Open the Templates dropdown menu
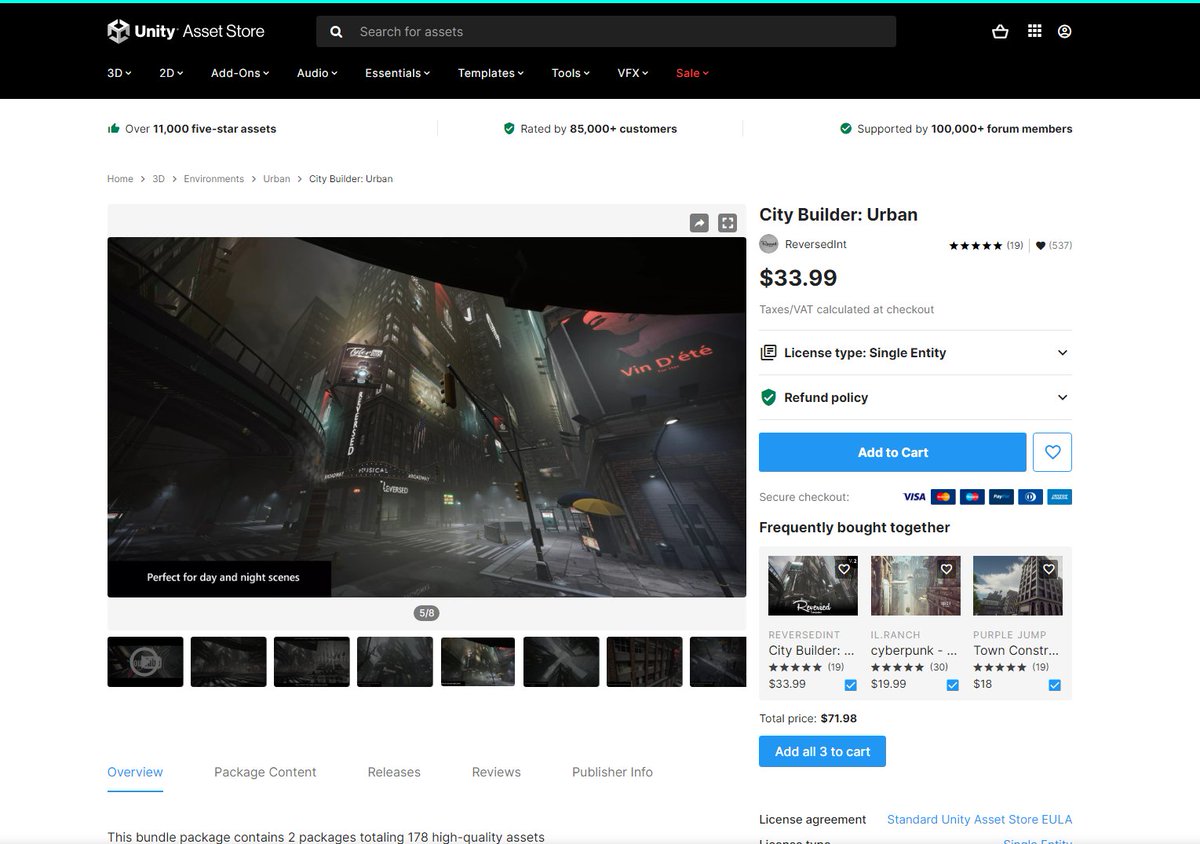The width and height of the screenshot is (1200, 844). [491, 73]
